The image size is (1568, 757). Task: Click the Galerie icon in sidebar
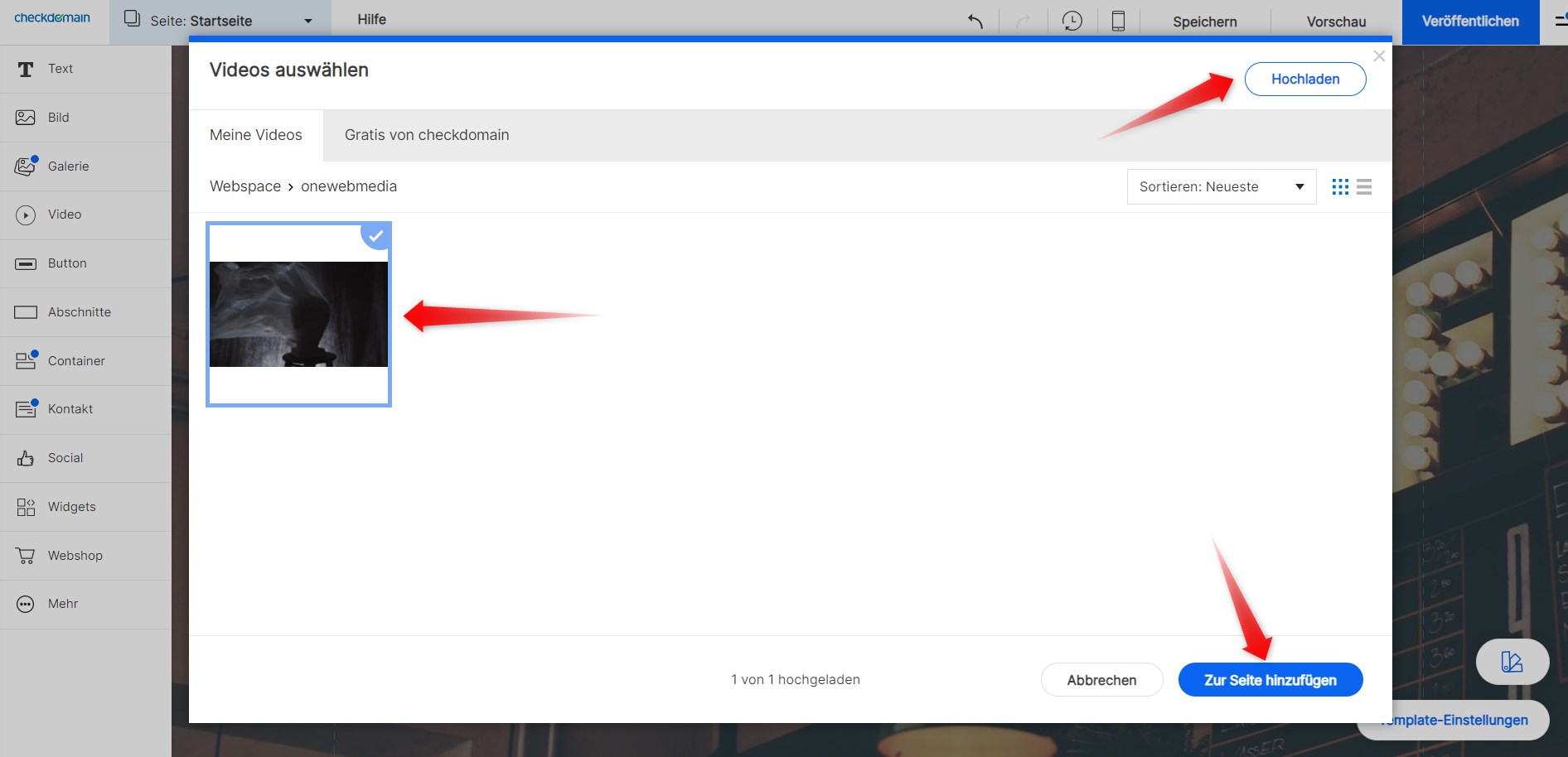tap(26, 166)
